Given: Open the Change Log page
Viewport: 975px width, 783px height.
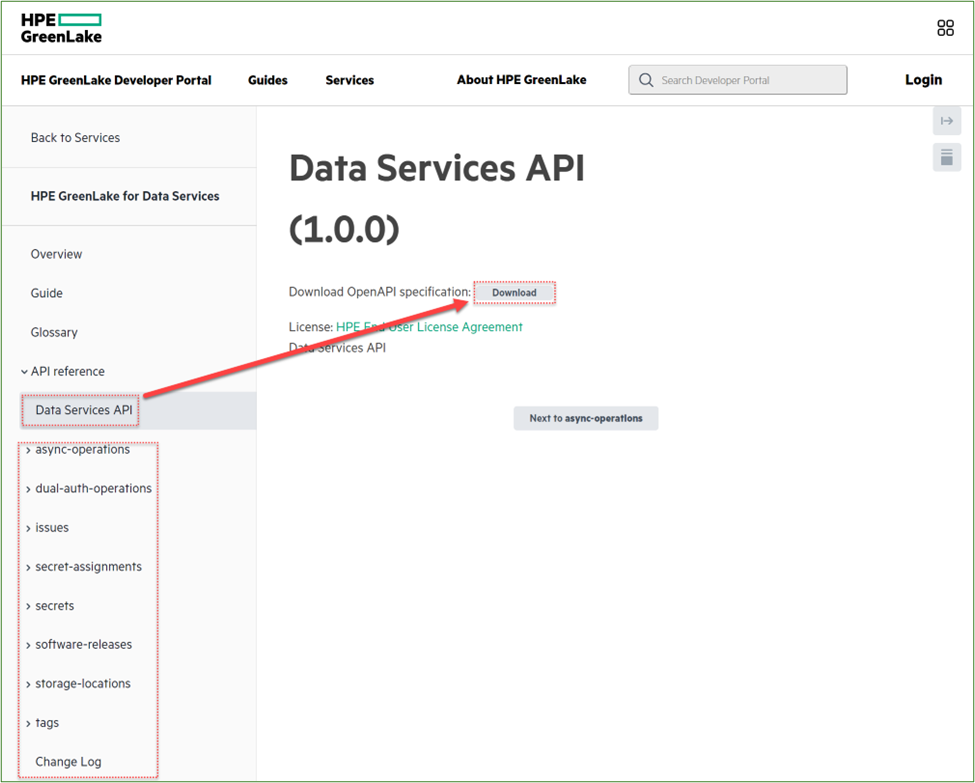Looking at the screenshot, I should coord(68,762).
